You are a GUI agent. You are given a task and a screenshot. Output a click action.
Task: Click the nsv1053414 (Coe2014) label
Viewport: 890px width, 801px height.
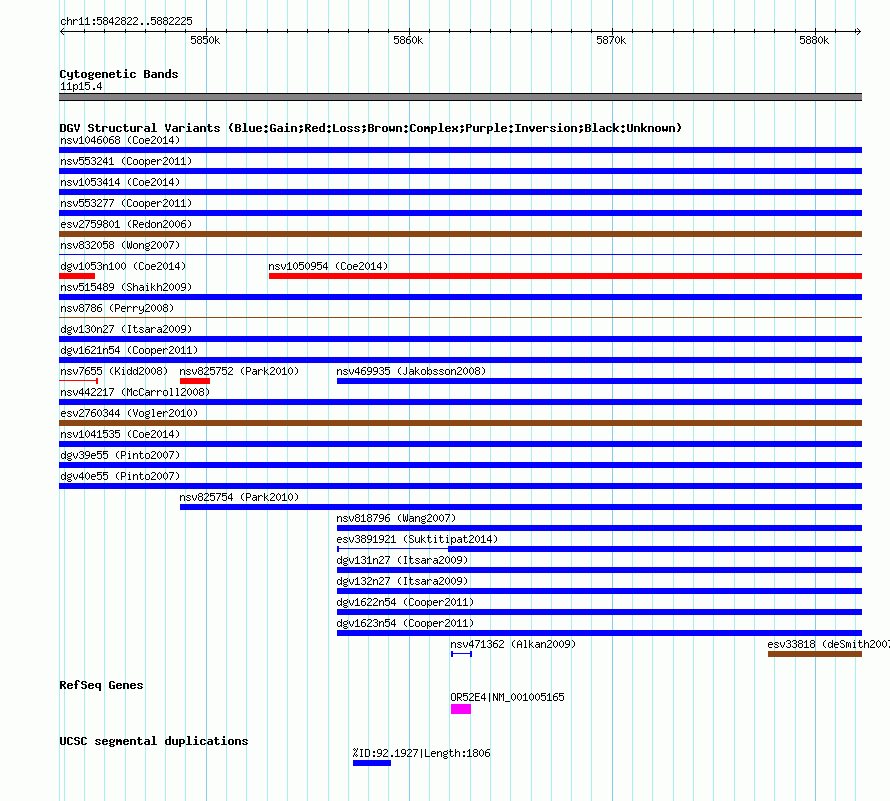coord(120,182)
